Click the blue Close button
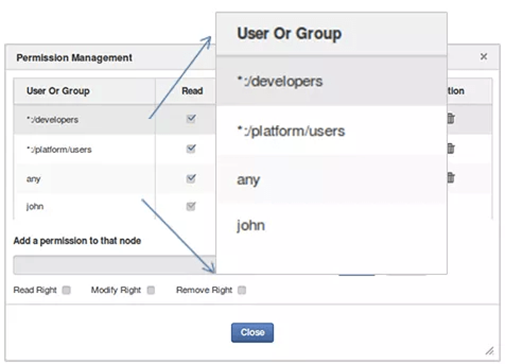Image resolution: width=505 pixels, height=364 pixels. (252, 332)
